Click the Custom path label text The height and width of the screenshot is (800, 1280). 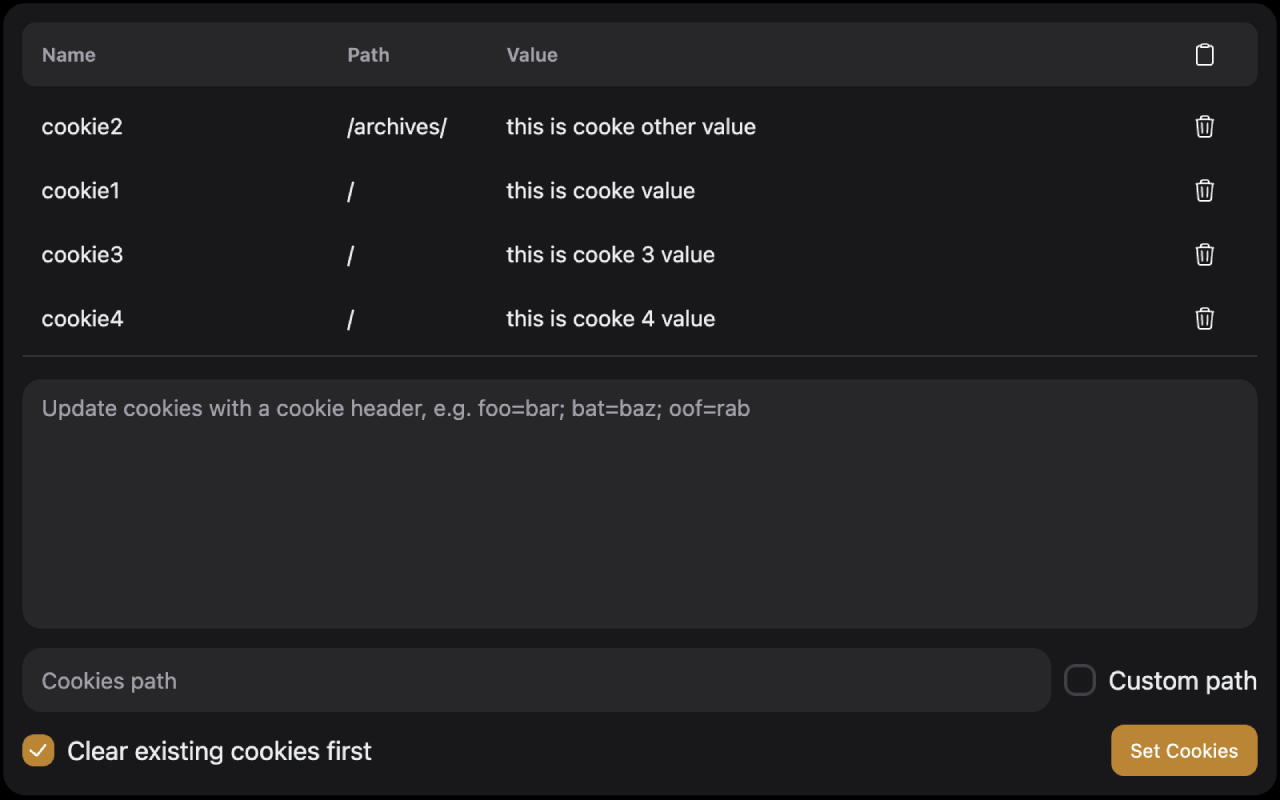click(1183, 680)
